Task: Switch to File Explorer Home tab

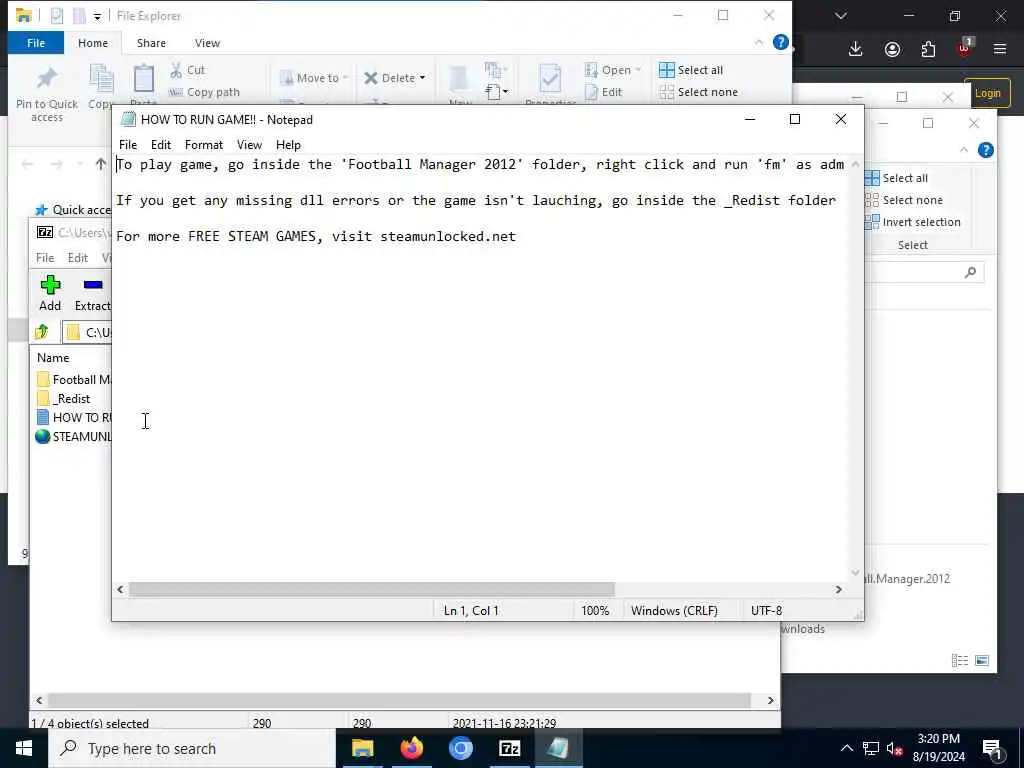Action: [93, 43]
